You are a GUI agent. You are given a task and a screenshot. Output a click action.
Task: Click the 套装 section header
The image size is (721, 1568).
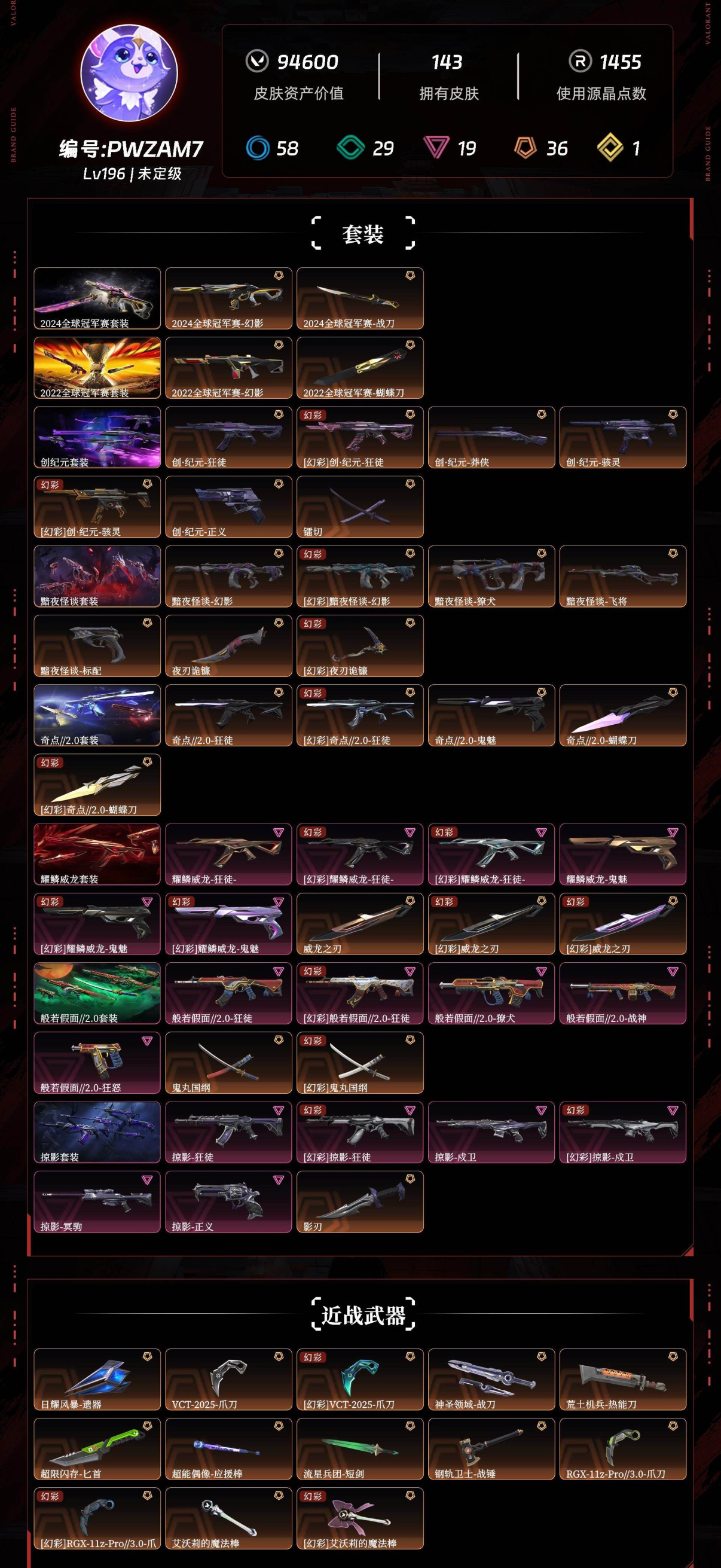(363, 234)
